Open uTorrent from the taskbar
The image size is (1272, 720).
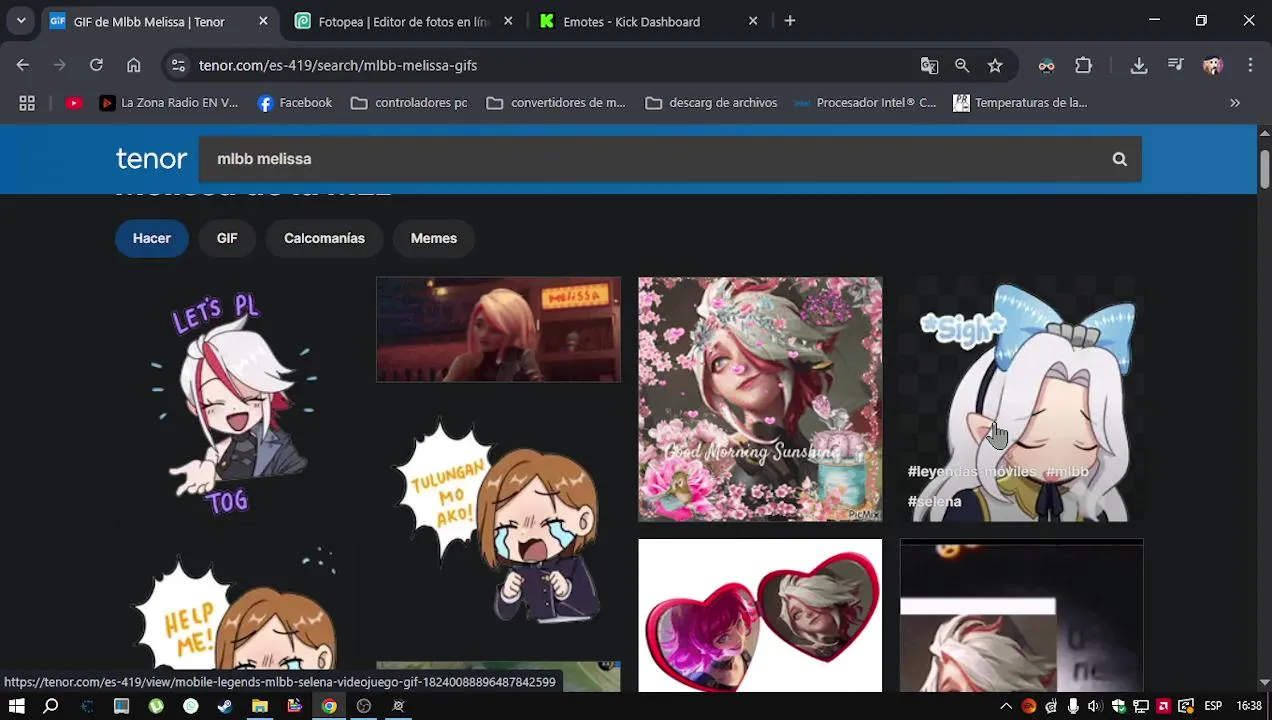156,706
